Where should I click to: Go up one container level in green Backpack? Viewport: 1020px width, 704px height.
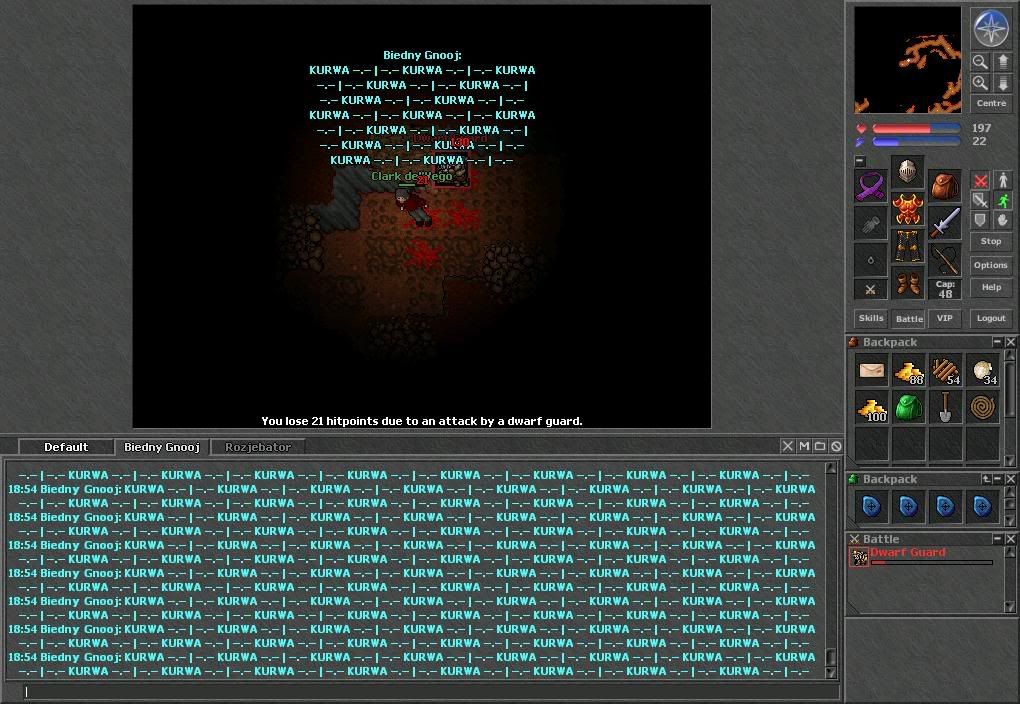(986, 479)
